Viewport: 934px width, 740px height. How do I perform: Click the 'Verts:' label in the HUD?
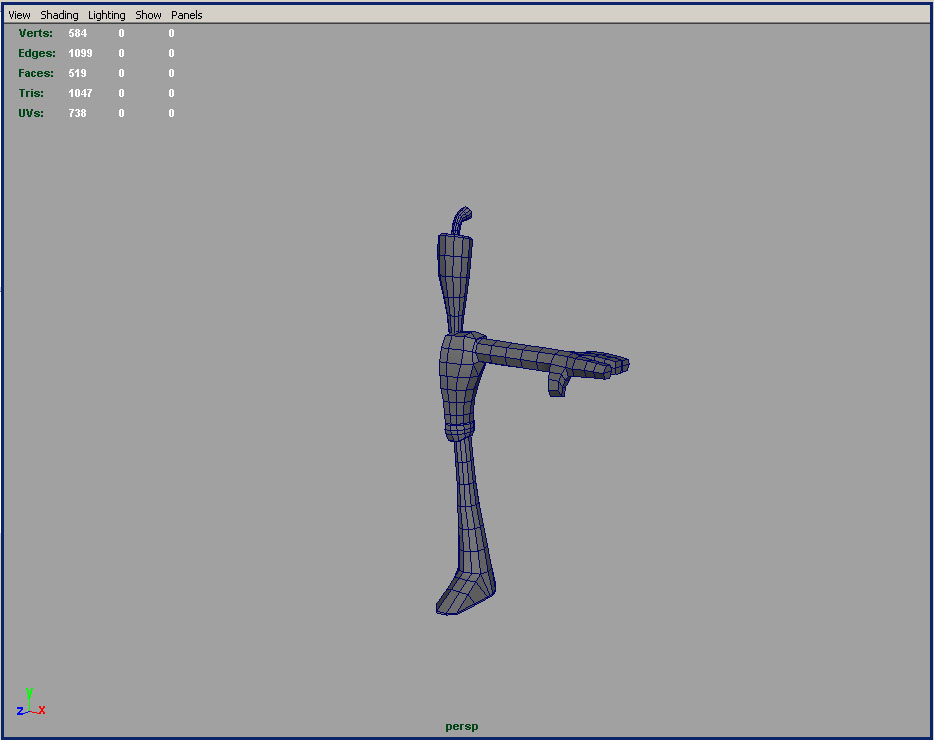click(35, 33)
